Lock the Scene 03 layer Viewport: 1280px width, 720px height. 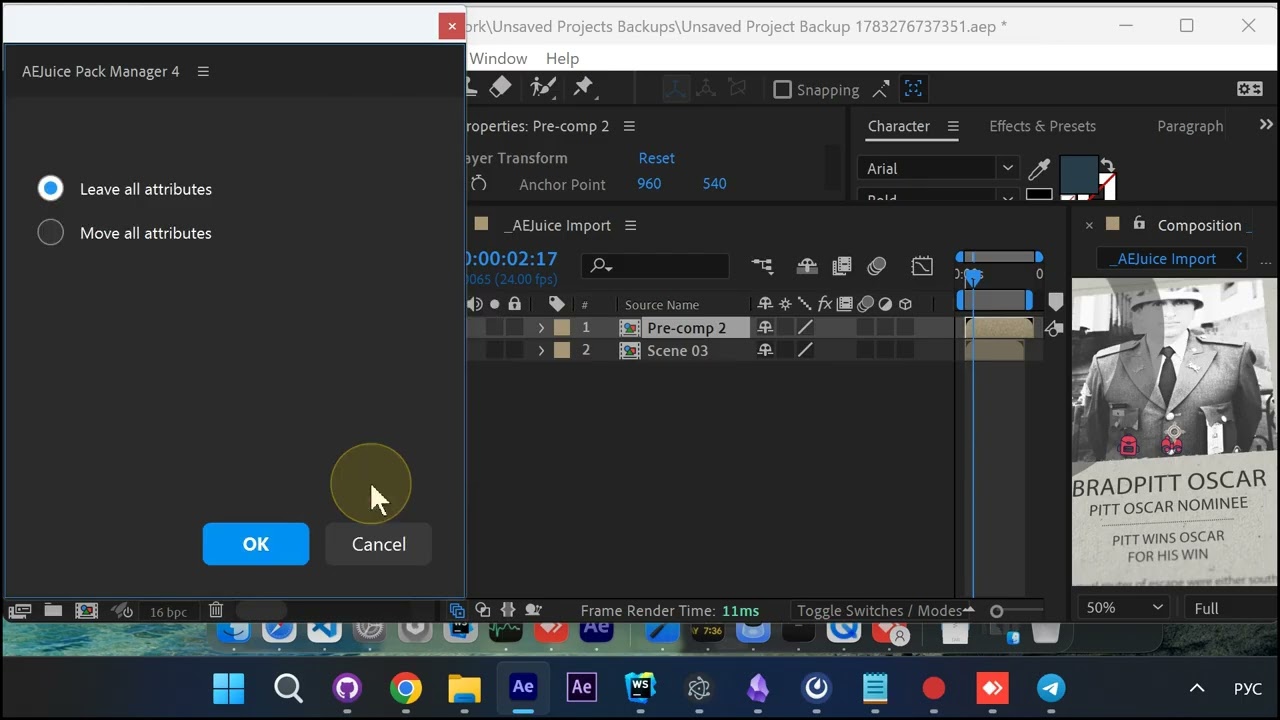(x=514, y=350)
